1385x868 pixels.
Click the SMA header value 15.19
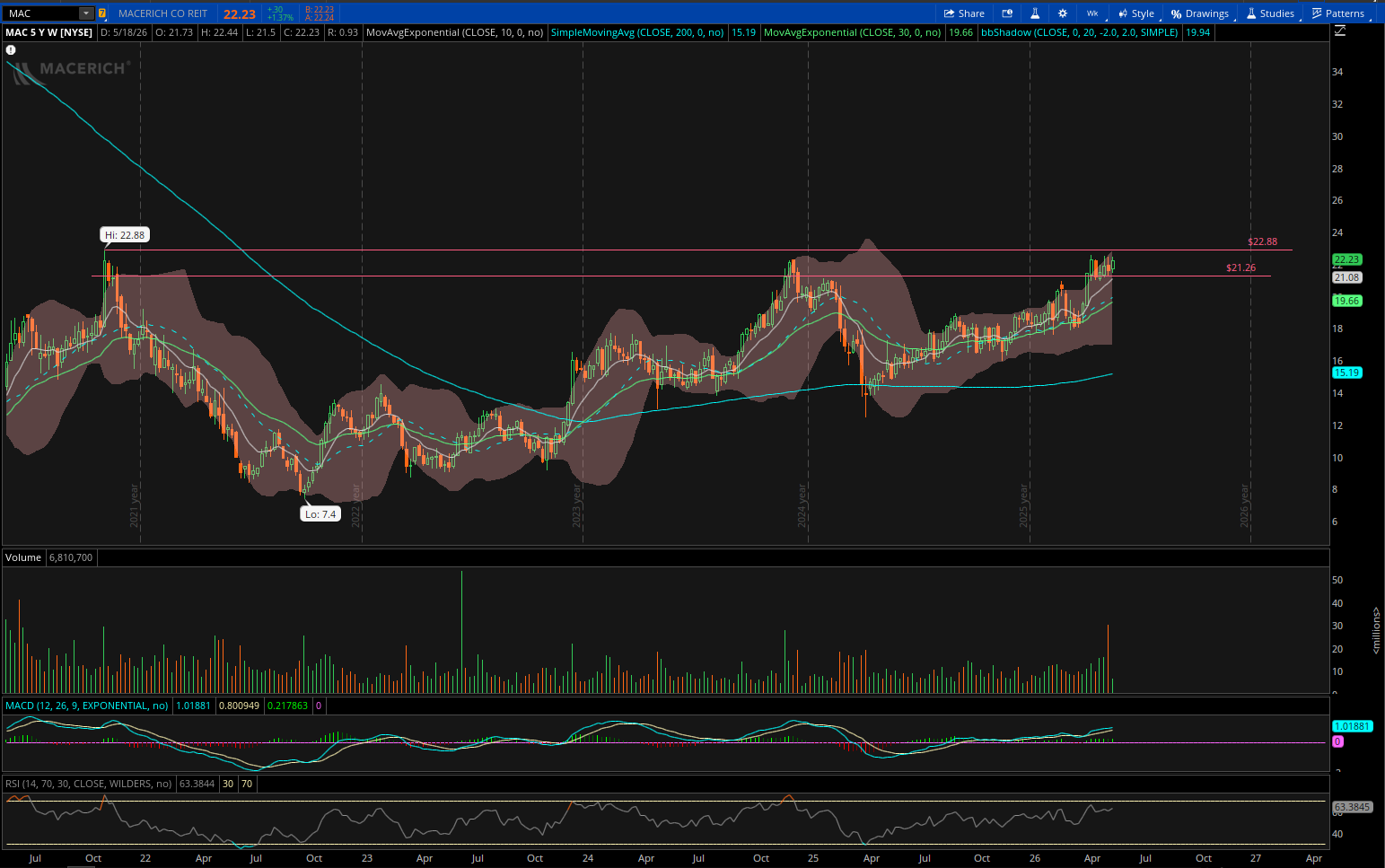tap(743, 32)
